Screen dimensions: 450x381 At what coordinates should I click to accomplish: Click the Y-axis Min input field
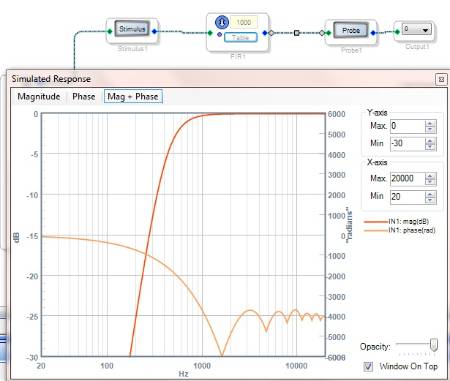tap(407, 144)
